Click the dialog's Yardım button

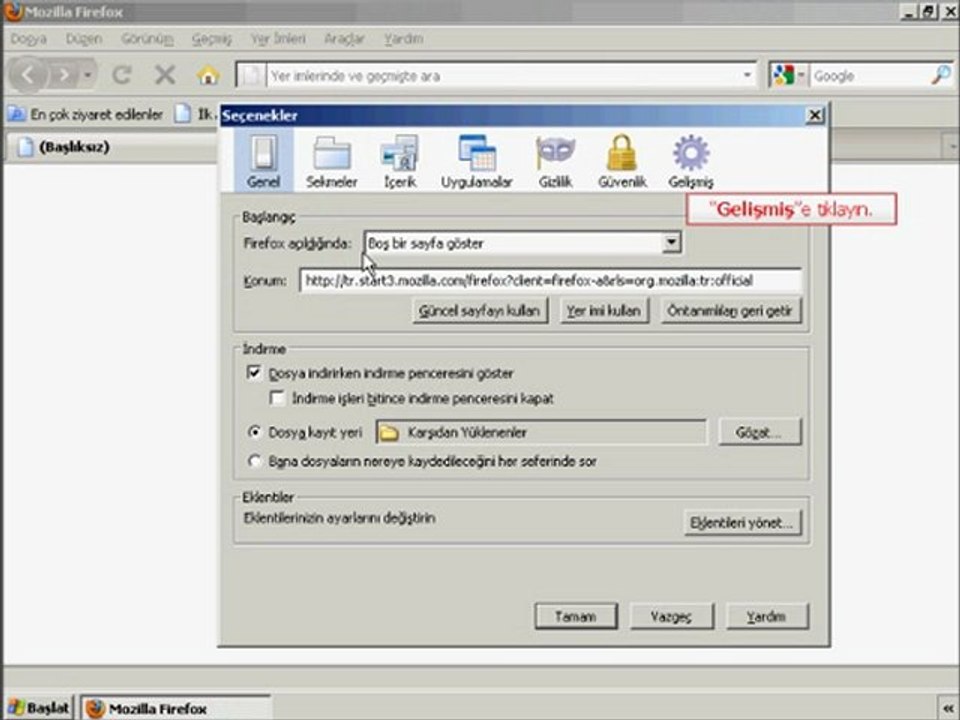pyautogui.click(x=767, y=617)
